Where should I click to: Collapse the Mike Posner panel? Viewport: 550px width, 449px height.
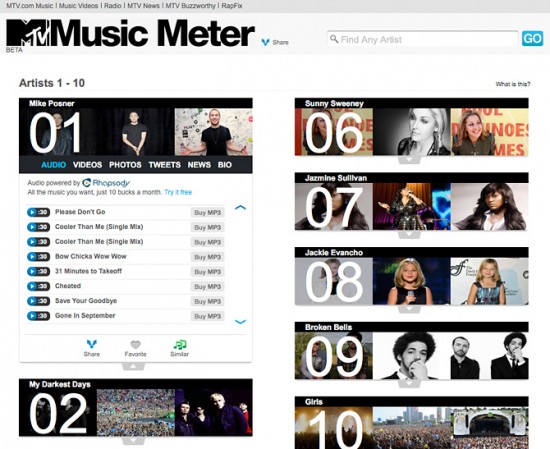(x=133, y=367)
